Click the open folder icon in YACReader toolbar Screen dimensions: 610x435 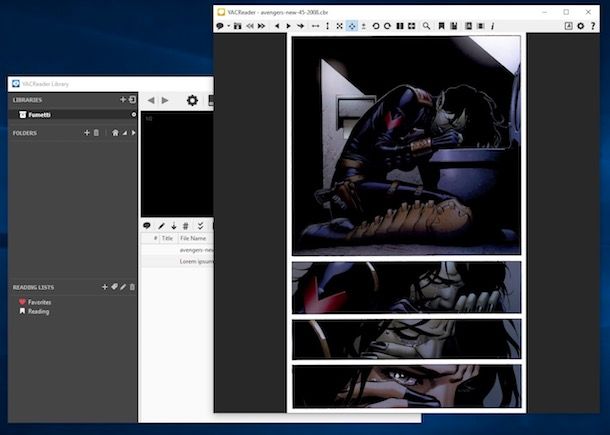[x=237, y=26]
